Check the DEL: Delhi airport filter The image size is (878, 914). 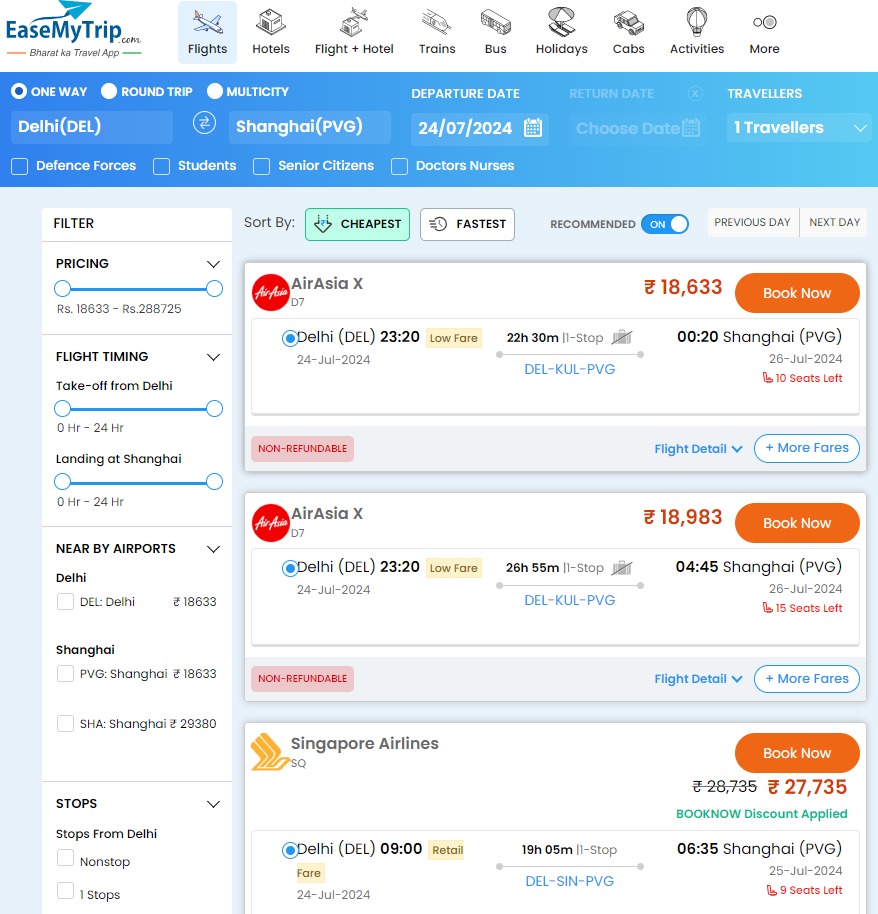[65, 602]
